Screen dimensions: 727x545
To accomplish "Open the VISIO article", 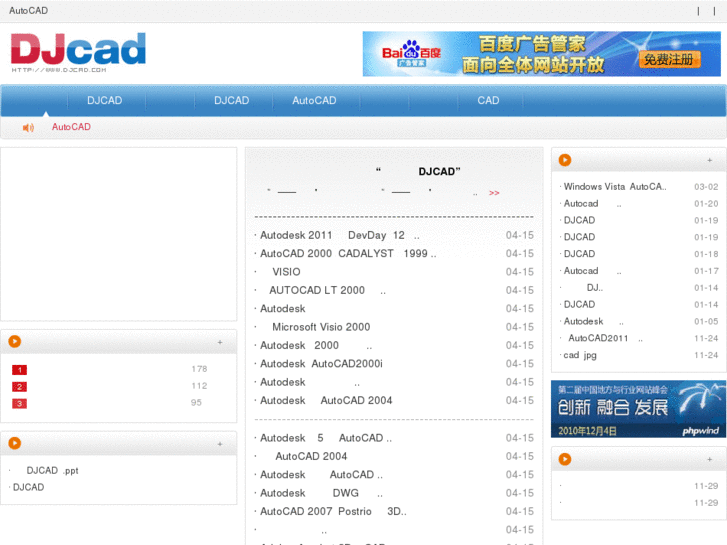I will (x=286, y=272).
